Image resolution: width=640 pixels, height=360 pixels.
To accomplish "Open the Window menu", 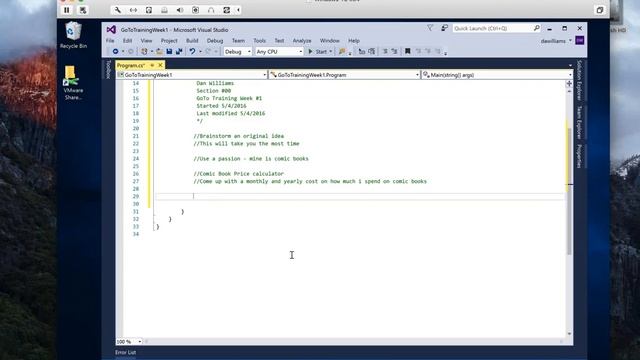I will tap(329, 41).
